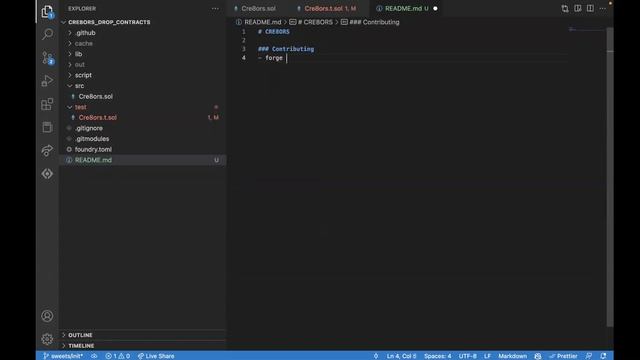
Task: Click Ln 4, Col cursor position indicator
Action: tap(401, 356)
